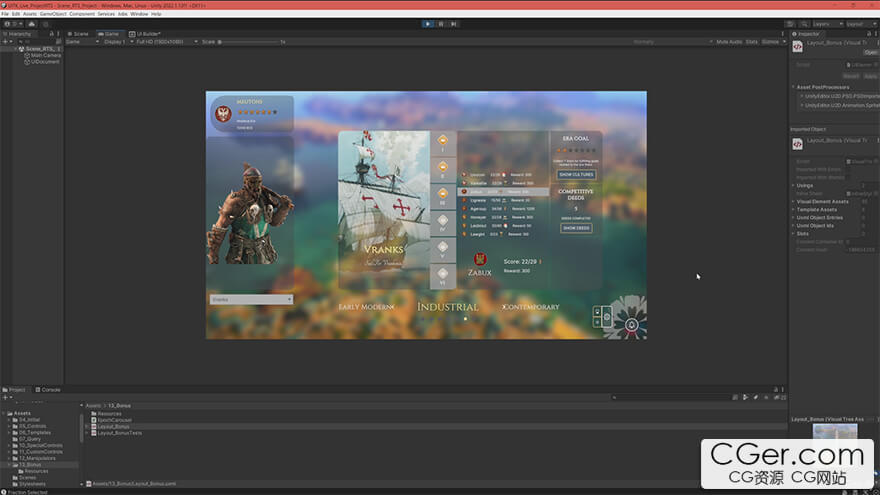Open the File menu
880x495 pixels.
(x=5, y=14)
